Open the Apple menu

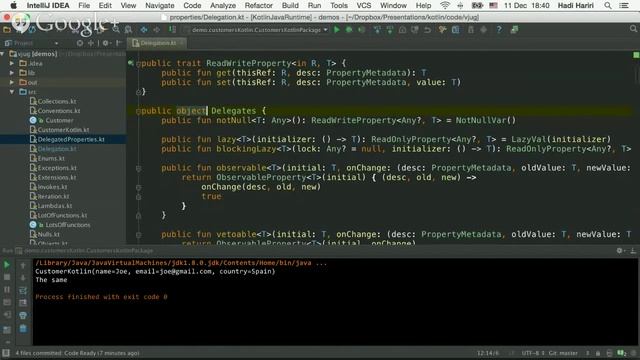point(13,5)
